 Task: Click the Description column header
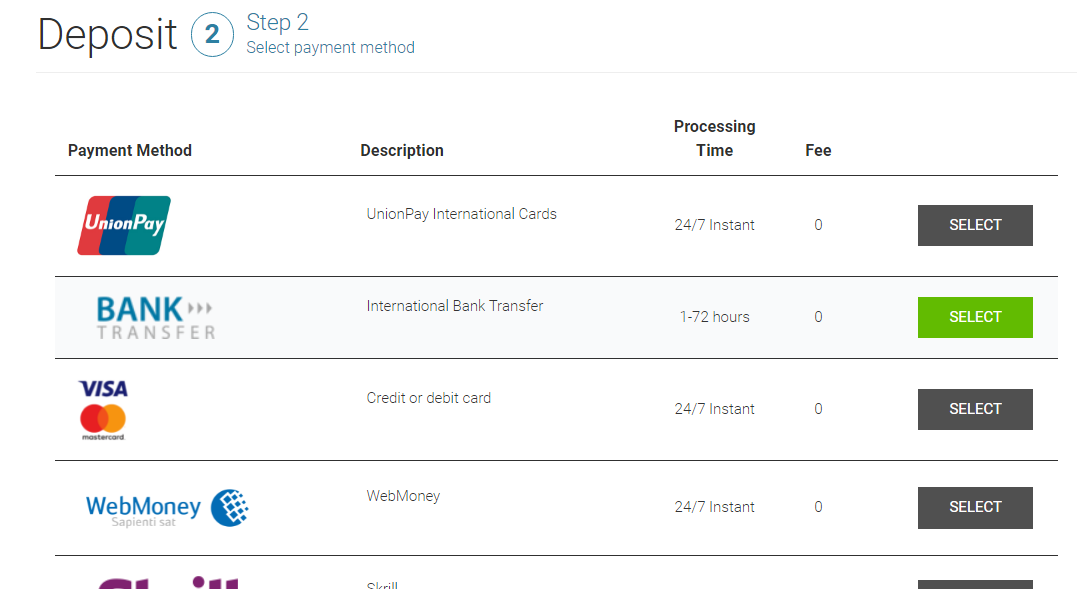coord(402,150)
